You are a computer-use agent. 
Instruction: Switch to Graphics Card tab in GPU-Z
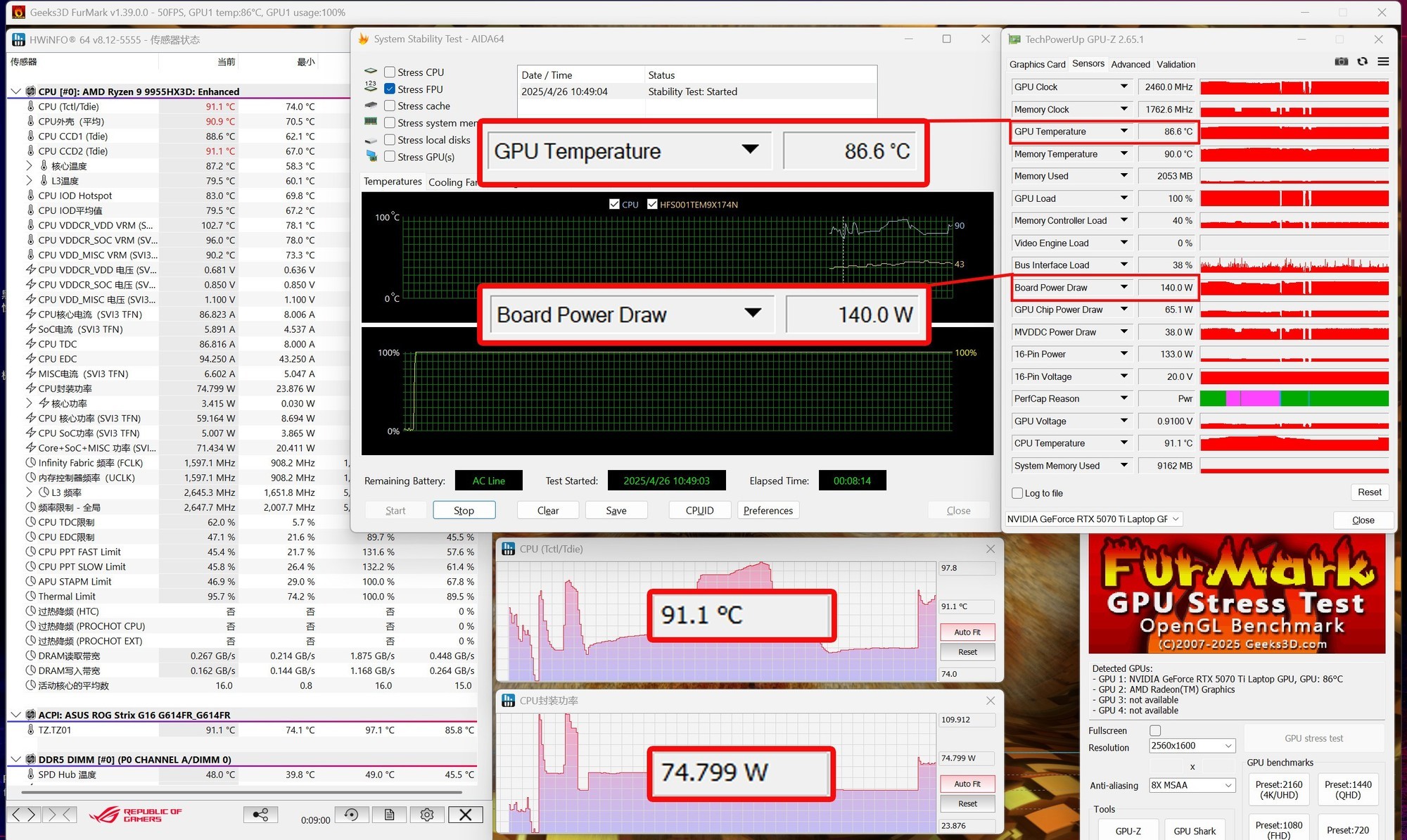pos(1037,64)
